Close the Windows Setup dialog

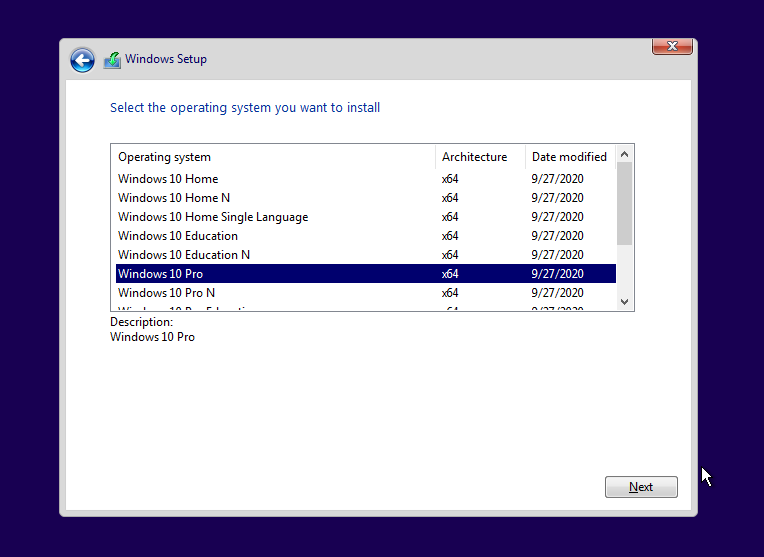tap(672, 46)
